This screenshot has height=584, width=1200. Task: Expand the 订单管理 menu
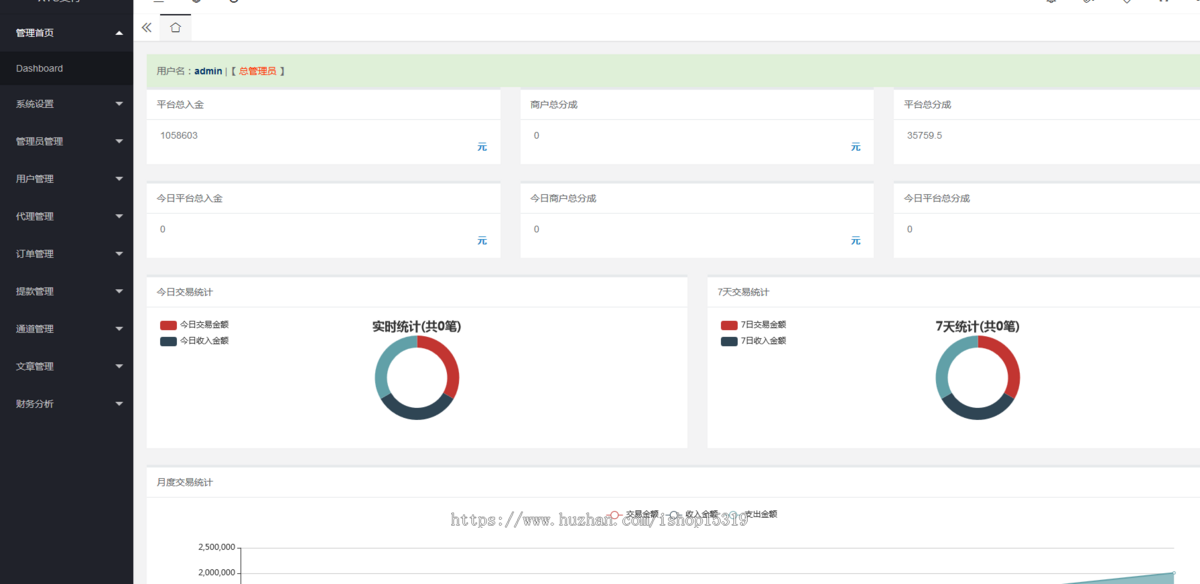click(66, 254)
